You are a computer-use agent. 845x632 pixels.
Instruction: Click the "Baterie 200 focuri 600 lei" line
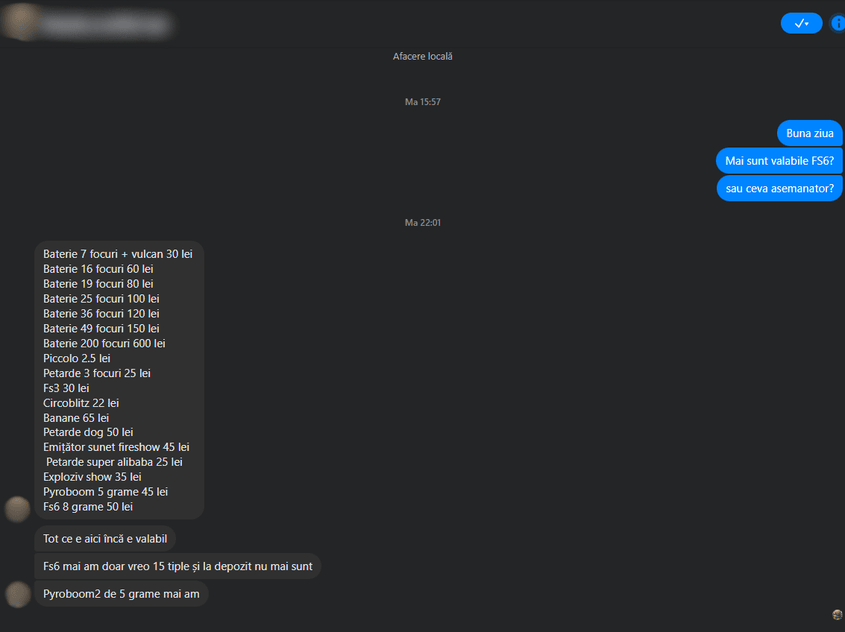104,343
